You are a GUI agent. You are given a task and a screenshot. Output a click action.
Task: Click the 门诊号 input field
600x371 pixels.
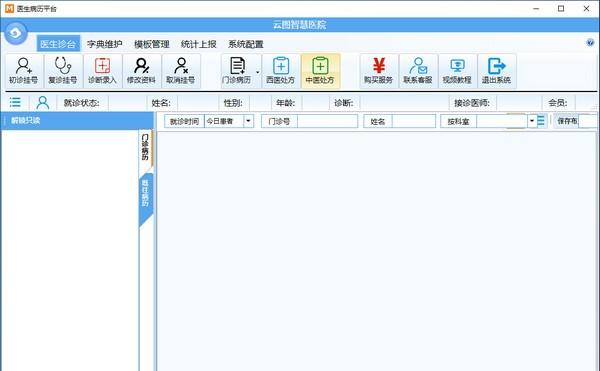[327, 121]
